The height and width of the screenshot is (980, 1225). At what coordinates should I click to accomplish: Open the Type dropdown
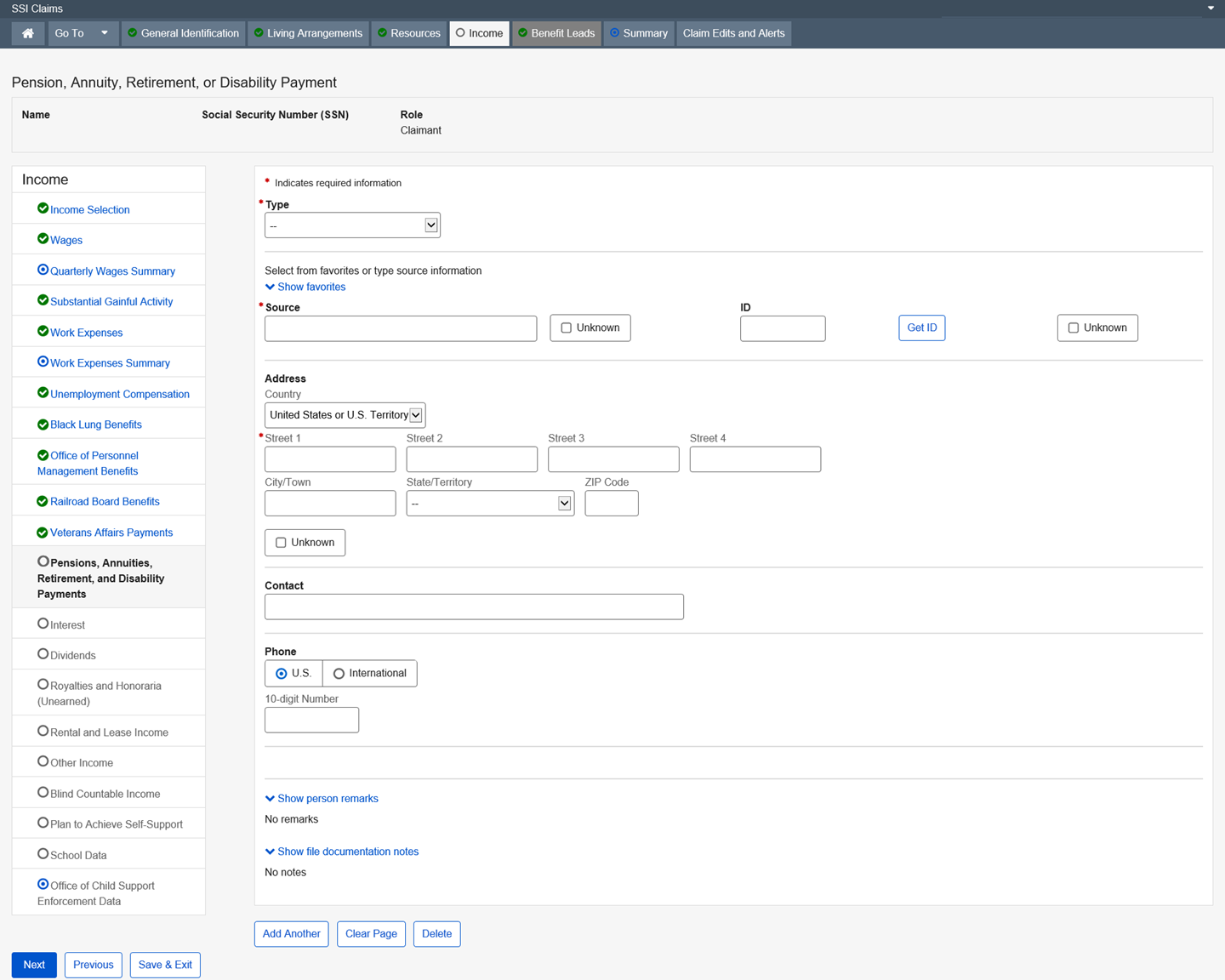coord(352,225)
